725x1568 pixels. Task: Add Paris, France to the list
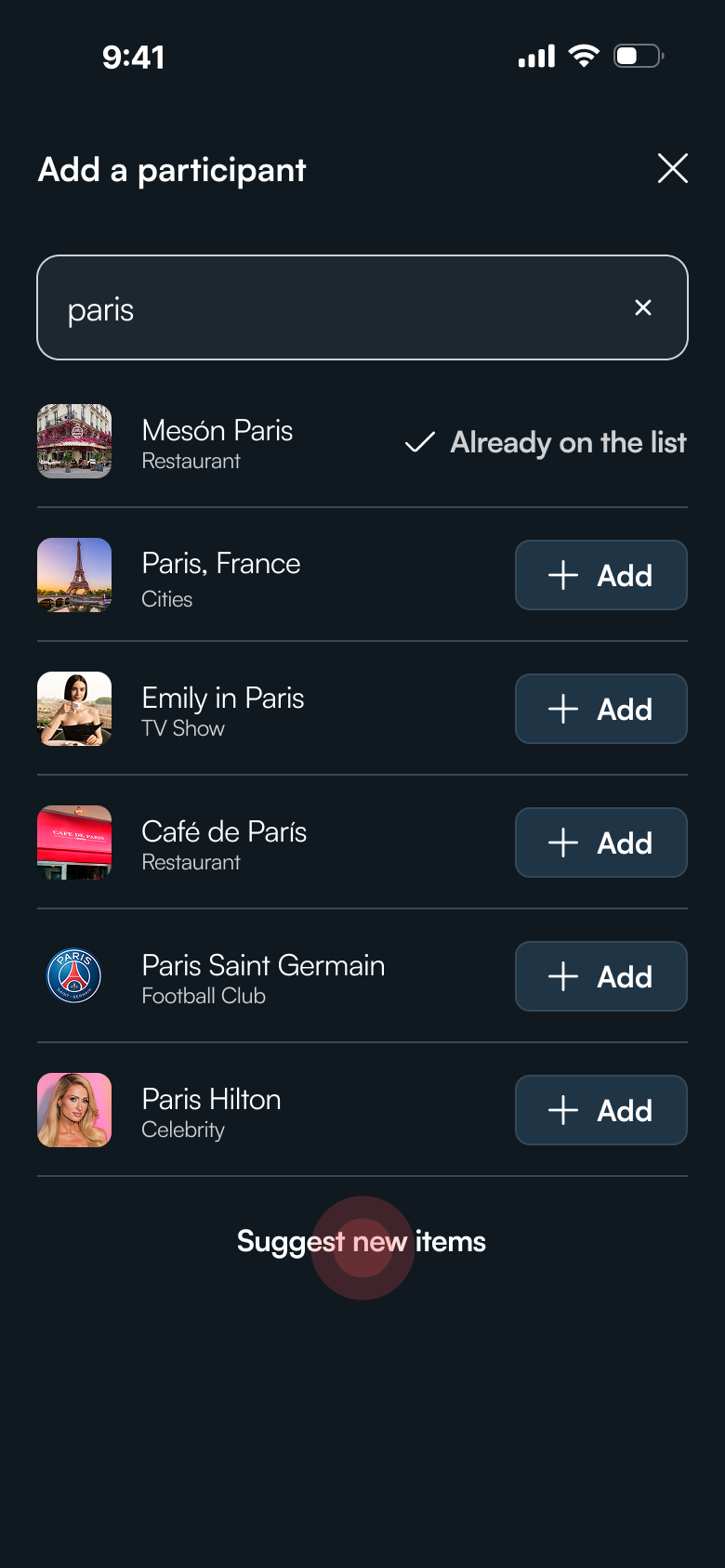pyautogui.click(x=601, y=575)
